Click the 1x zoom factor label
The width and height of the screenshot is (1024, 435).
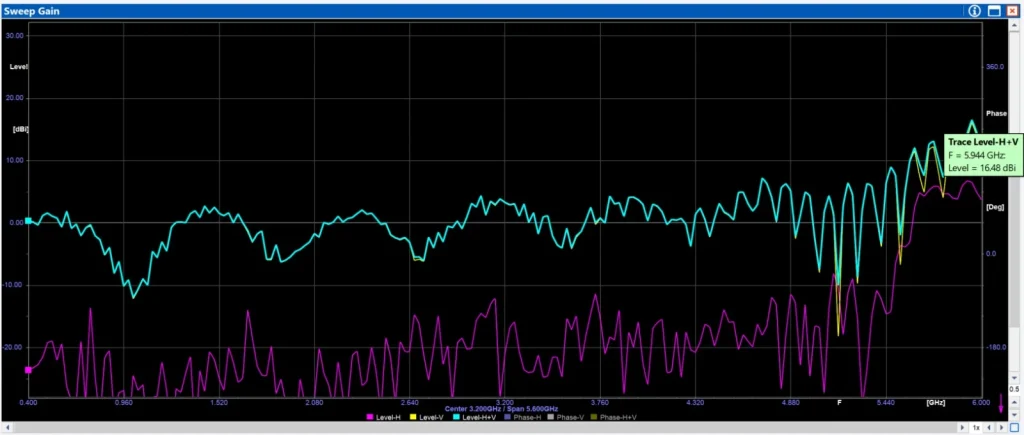(x=976, y=428)
